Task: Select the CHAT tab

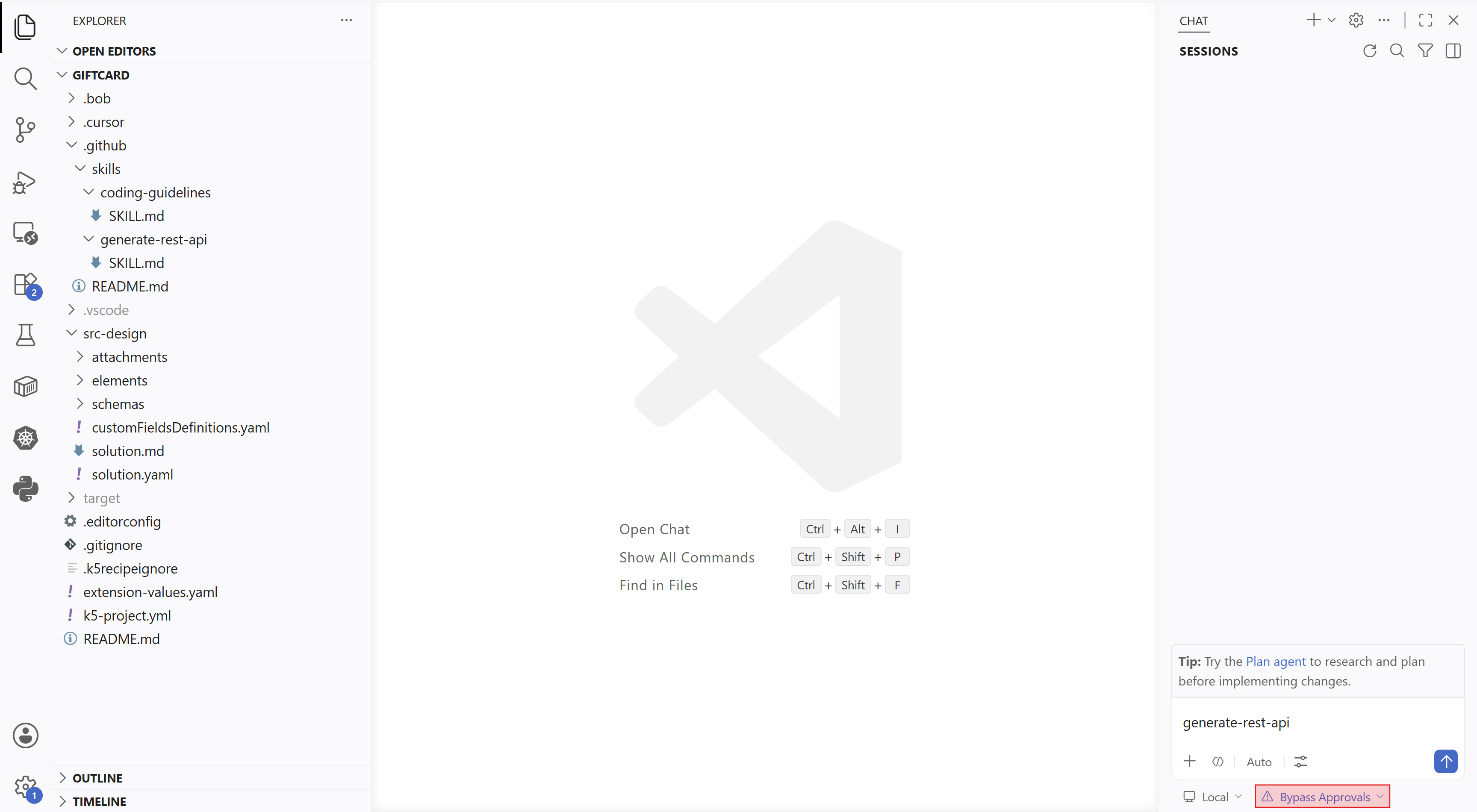Action: click(1194, 21)
